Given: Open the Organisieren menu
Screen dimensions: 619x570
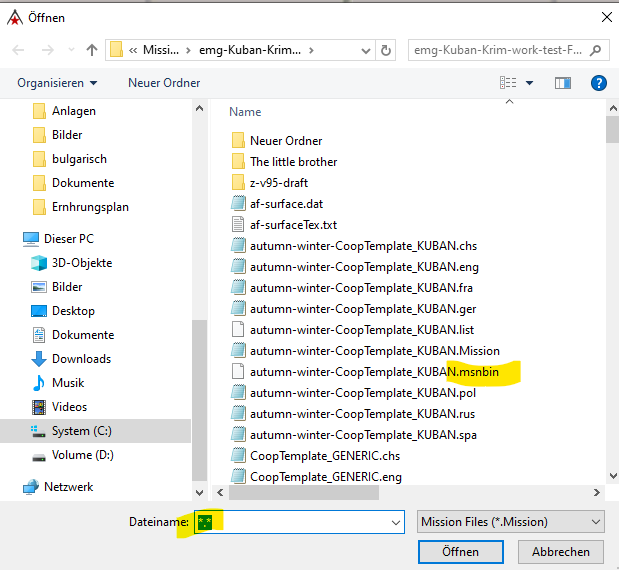Looking at the screenshot, I should pyautogui.click(x=57, y=83).
